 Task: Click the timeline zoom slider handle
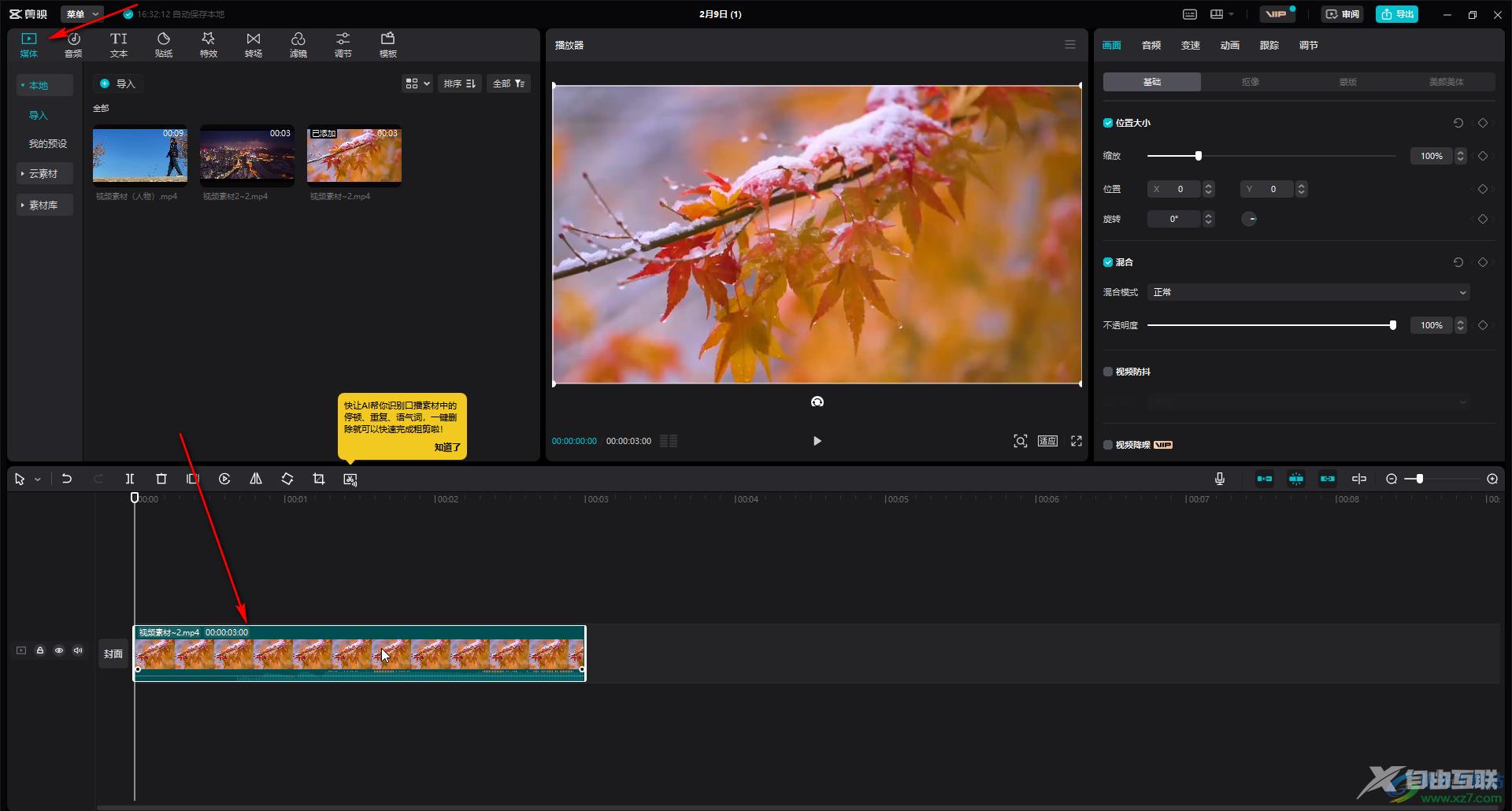pos(1420,479)
